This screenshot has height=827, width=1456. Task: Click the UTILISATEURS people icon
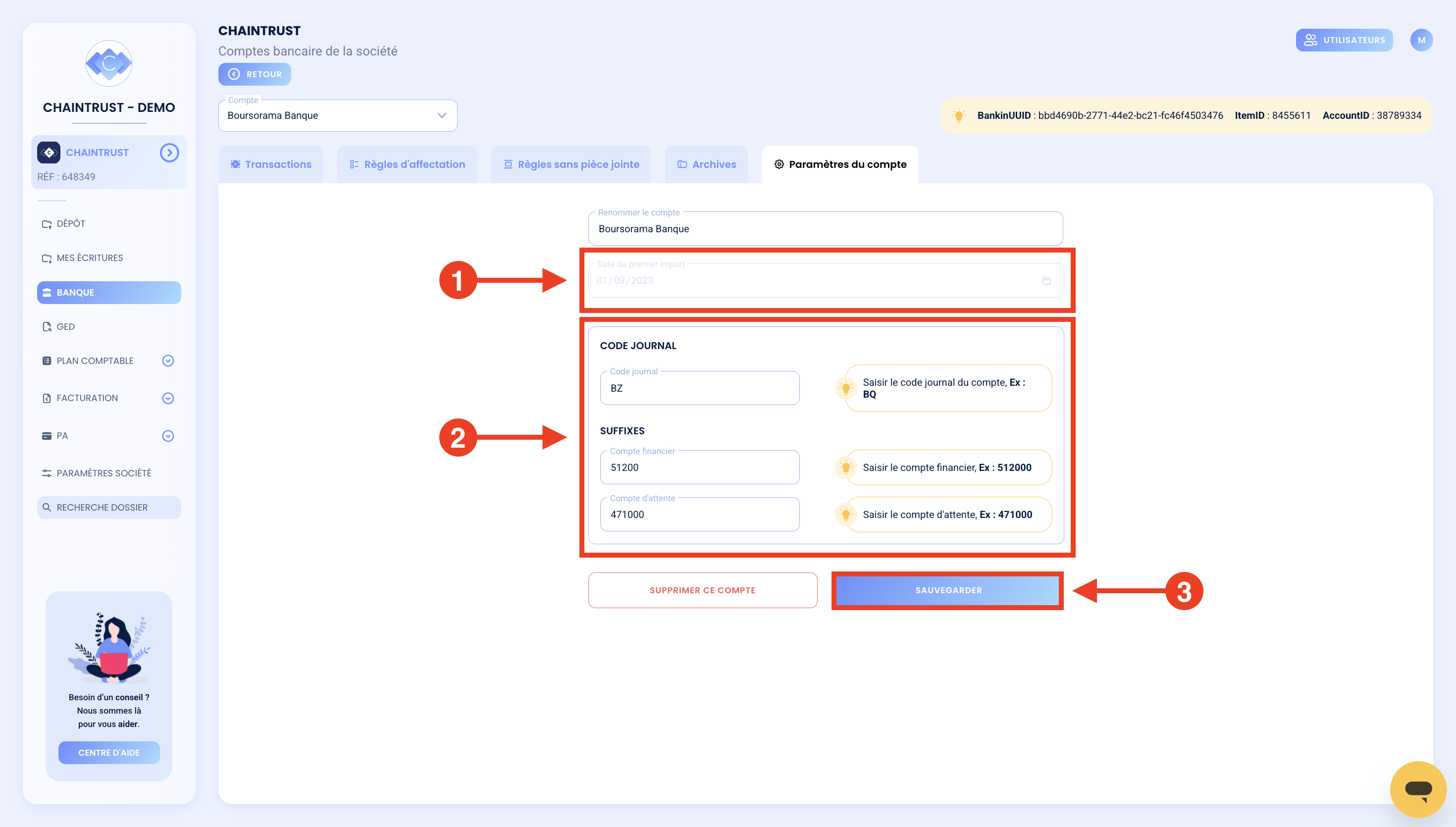(x=1310, y=40)
